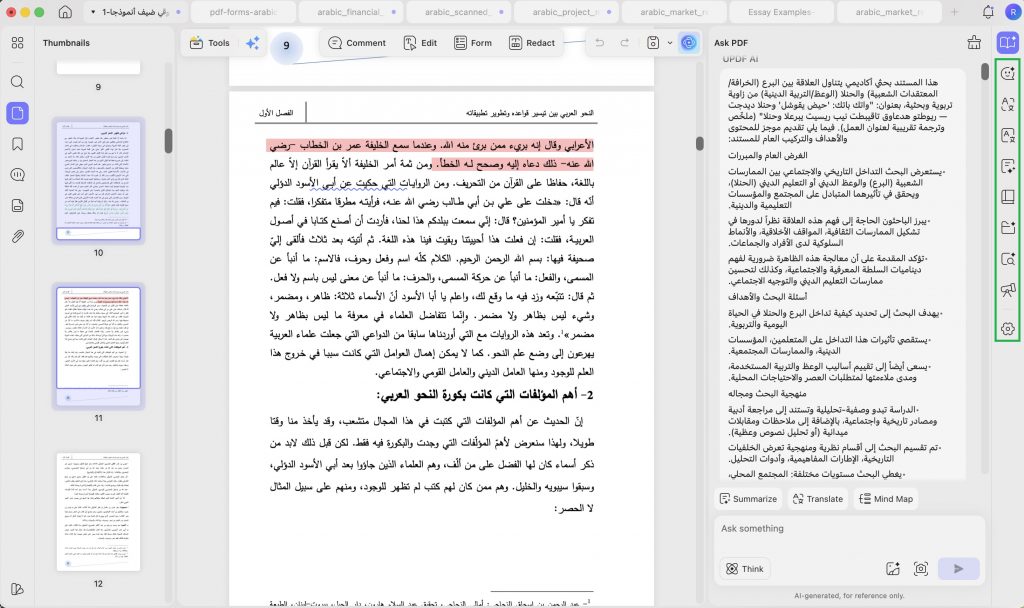Click the Ask PDF chat scrollbar handle

pos(985,72)
